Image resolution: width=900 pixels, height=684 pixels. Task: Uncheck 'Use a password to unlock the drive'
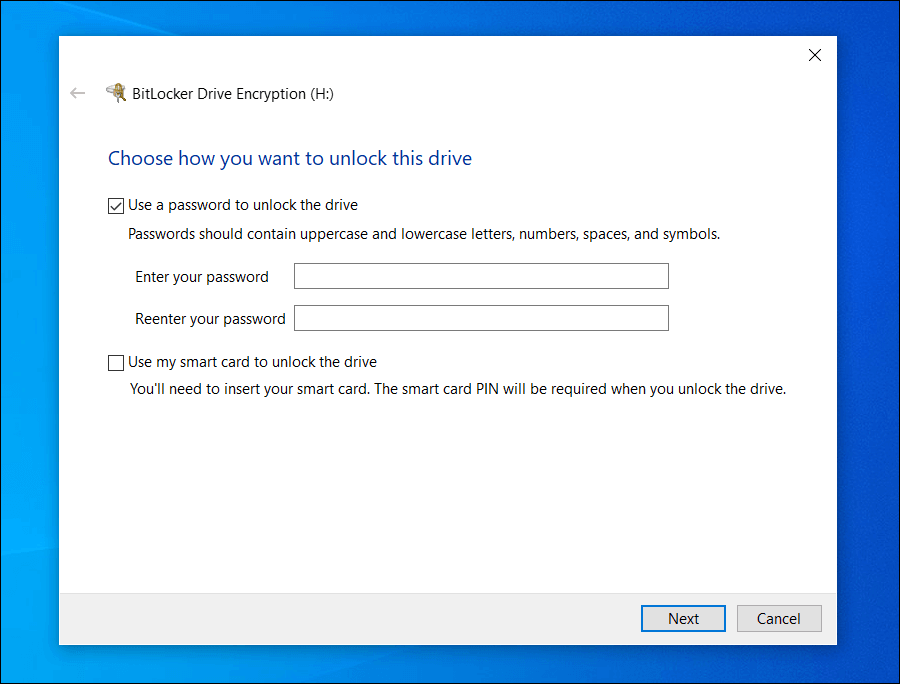click(x=116, y=205)
